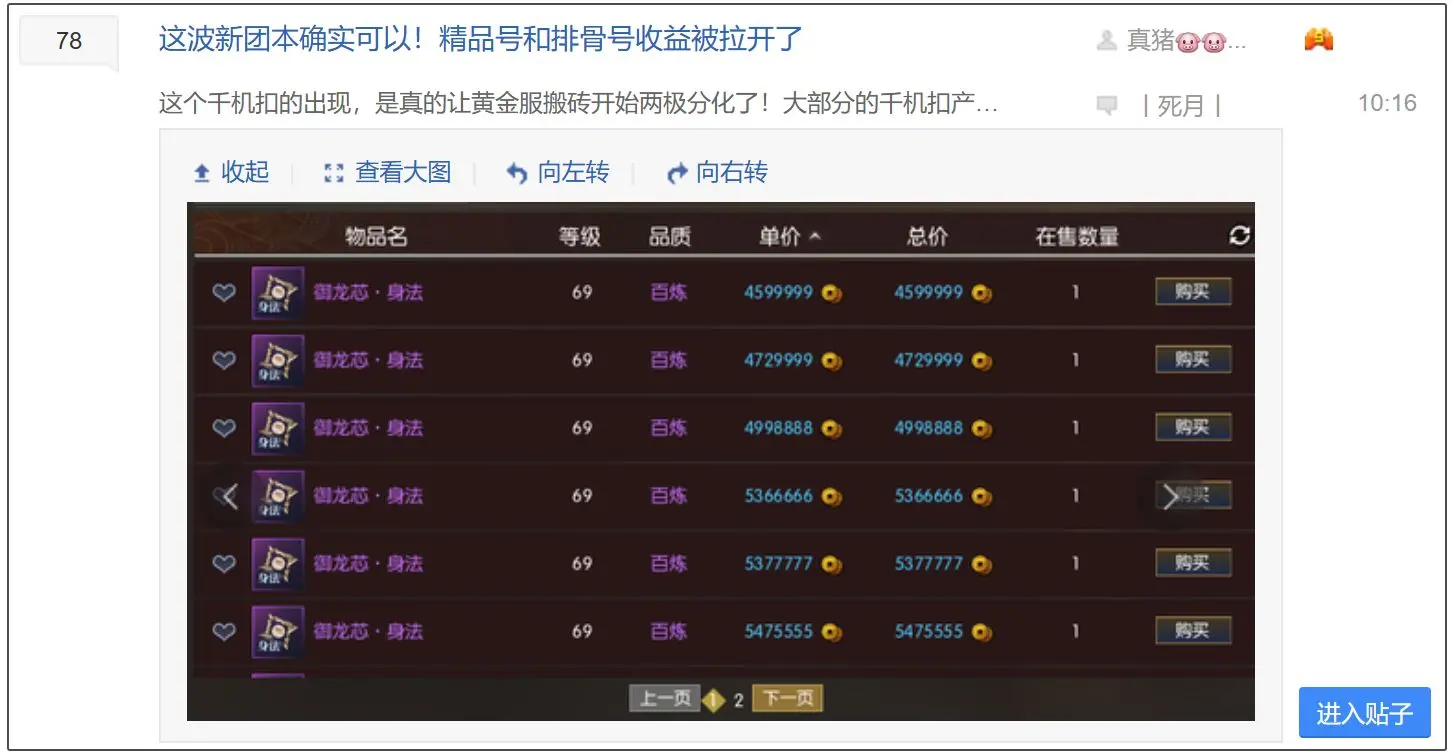The height and width of the screenshot is (755, 1451).
Task: Favorite the 4599999 listing with the heart
Action: click(224, 292)
